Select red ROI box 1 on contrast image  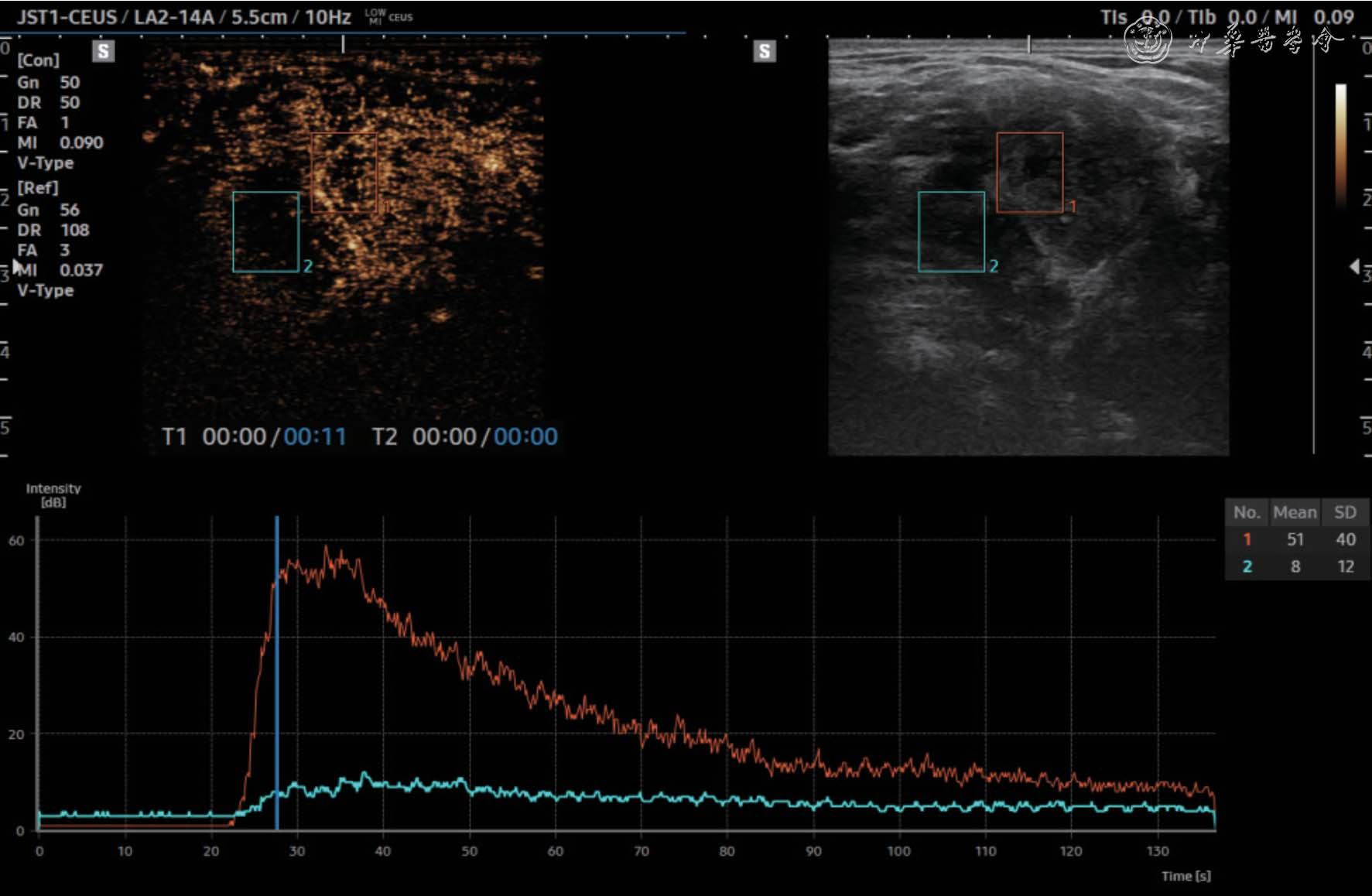pyautogui.click(x=344, y=172)
